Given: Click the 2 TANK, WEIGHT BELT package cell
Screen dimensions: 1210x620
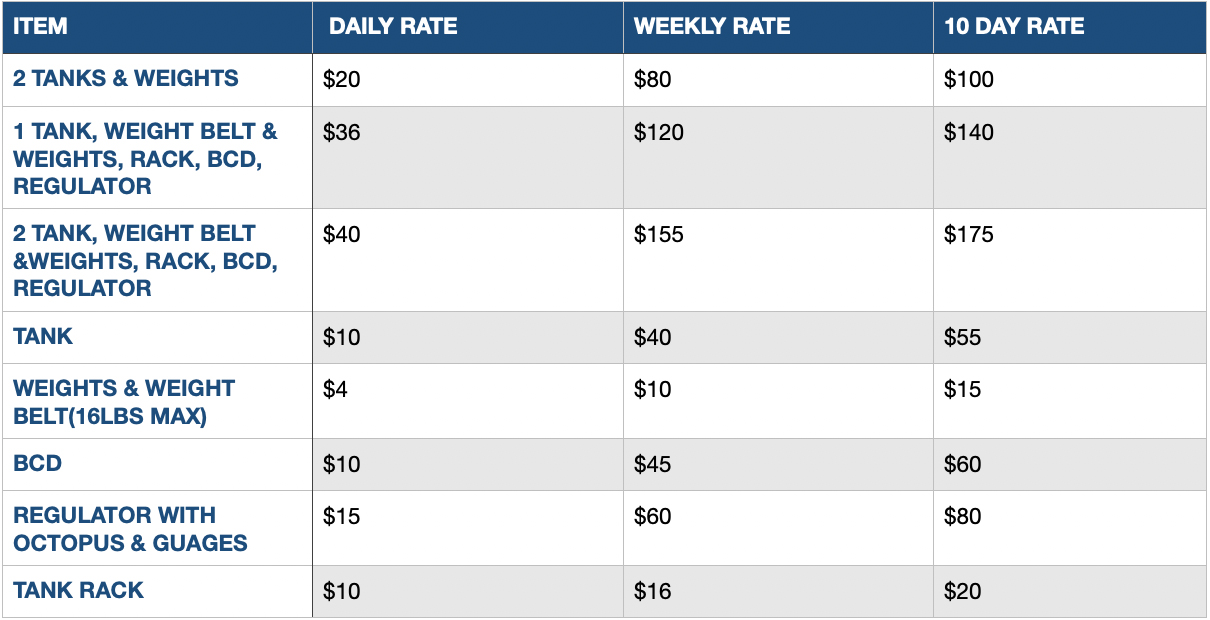Looking at the screenshot, I should [145, 260].
